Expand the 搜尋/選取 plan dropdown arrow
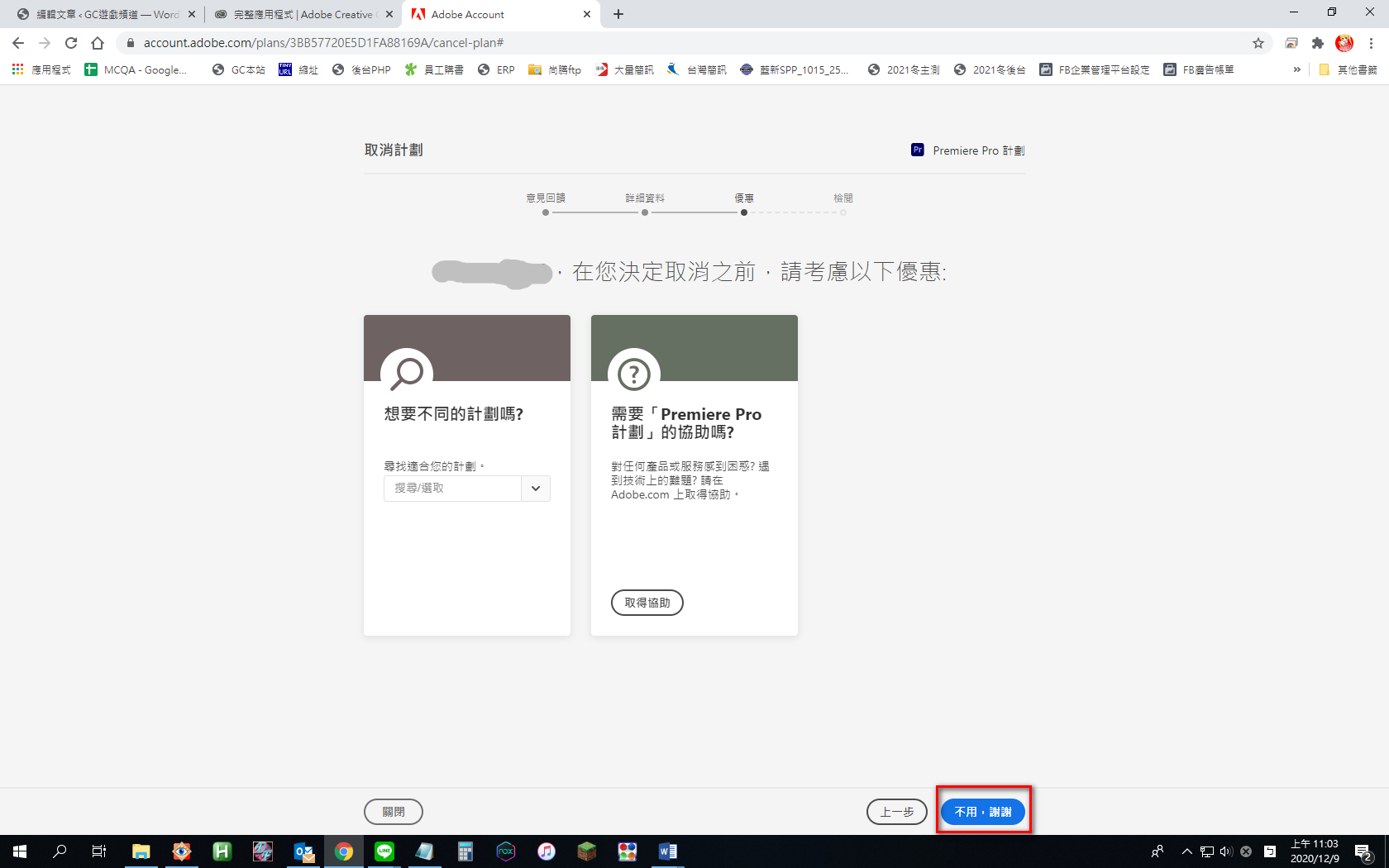The width and height of the screenshot is (1389, 868). (x=536, y=489)
